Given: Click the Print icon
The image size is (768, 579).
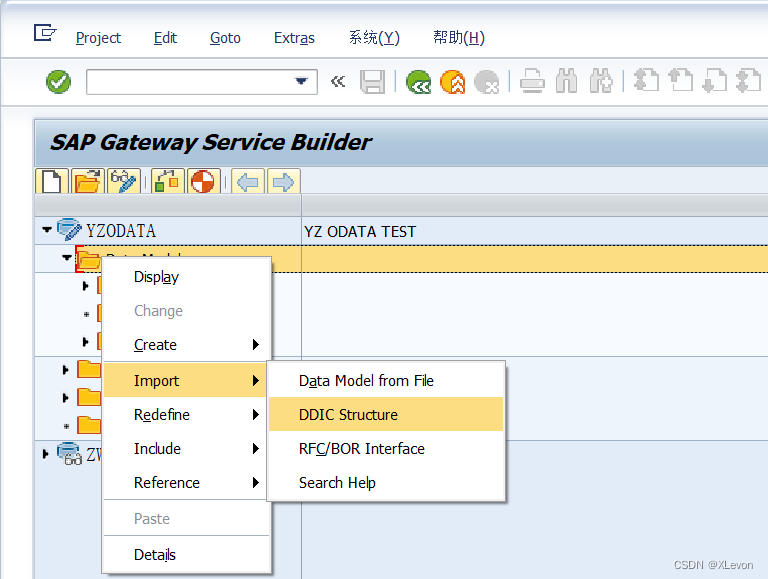Looking at the screenshot, I should click(532, 81).
